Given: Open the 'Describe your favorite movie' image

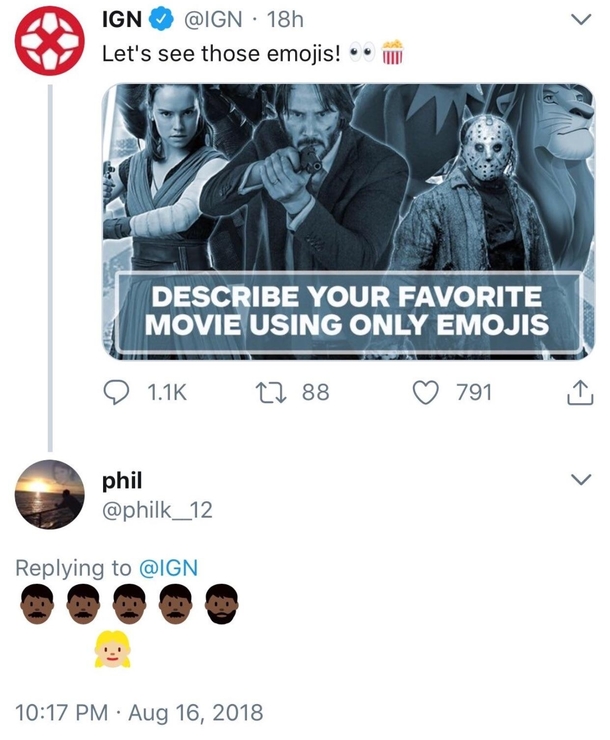Looking at the screenshot, I should tap(348, 222).
